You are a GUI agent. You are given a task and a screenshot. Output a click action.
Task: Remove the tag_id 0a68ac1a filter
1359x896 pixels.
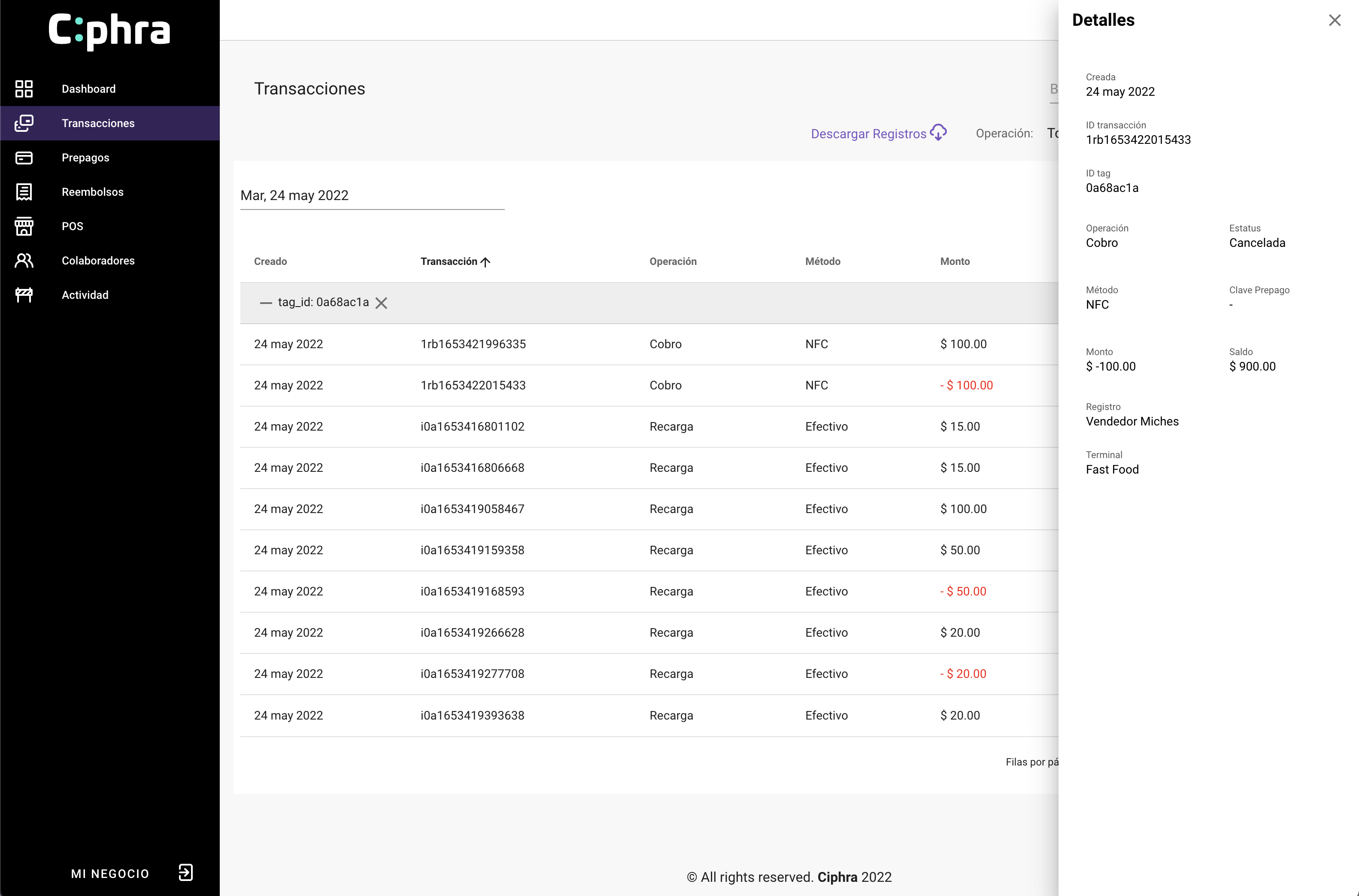click(x=381, y=303)
